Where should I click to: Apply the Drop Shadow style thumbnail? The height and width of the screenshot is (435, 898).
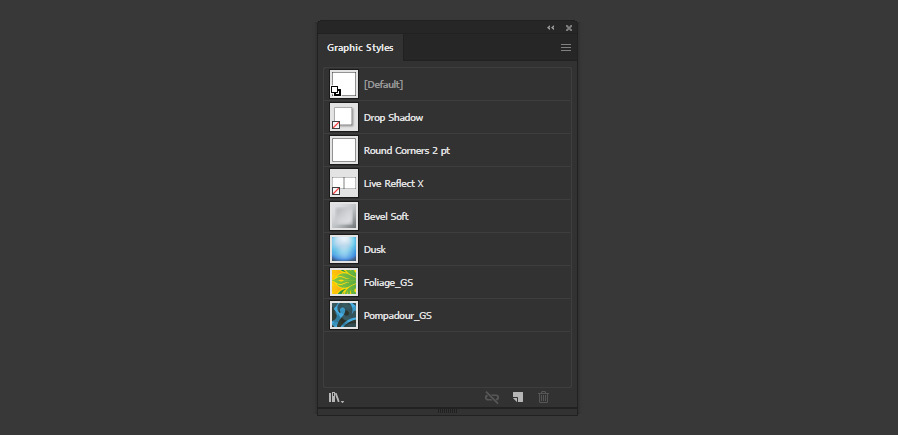344,117
